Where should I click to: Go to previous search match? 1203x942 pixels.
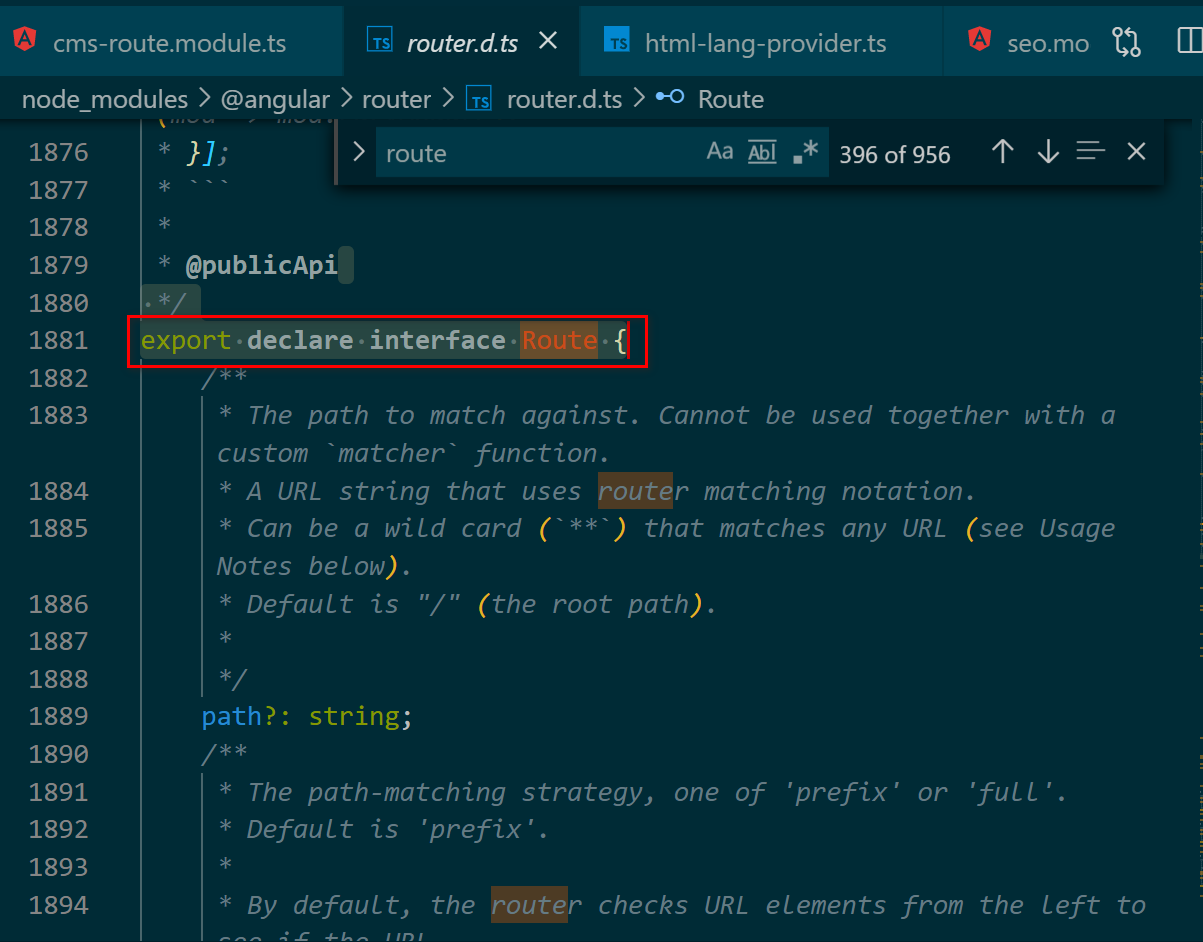[x=1002, y=152]
